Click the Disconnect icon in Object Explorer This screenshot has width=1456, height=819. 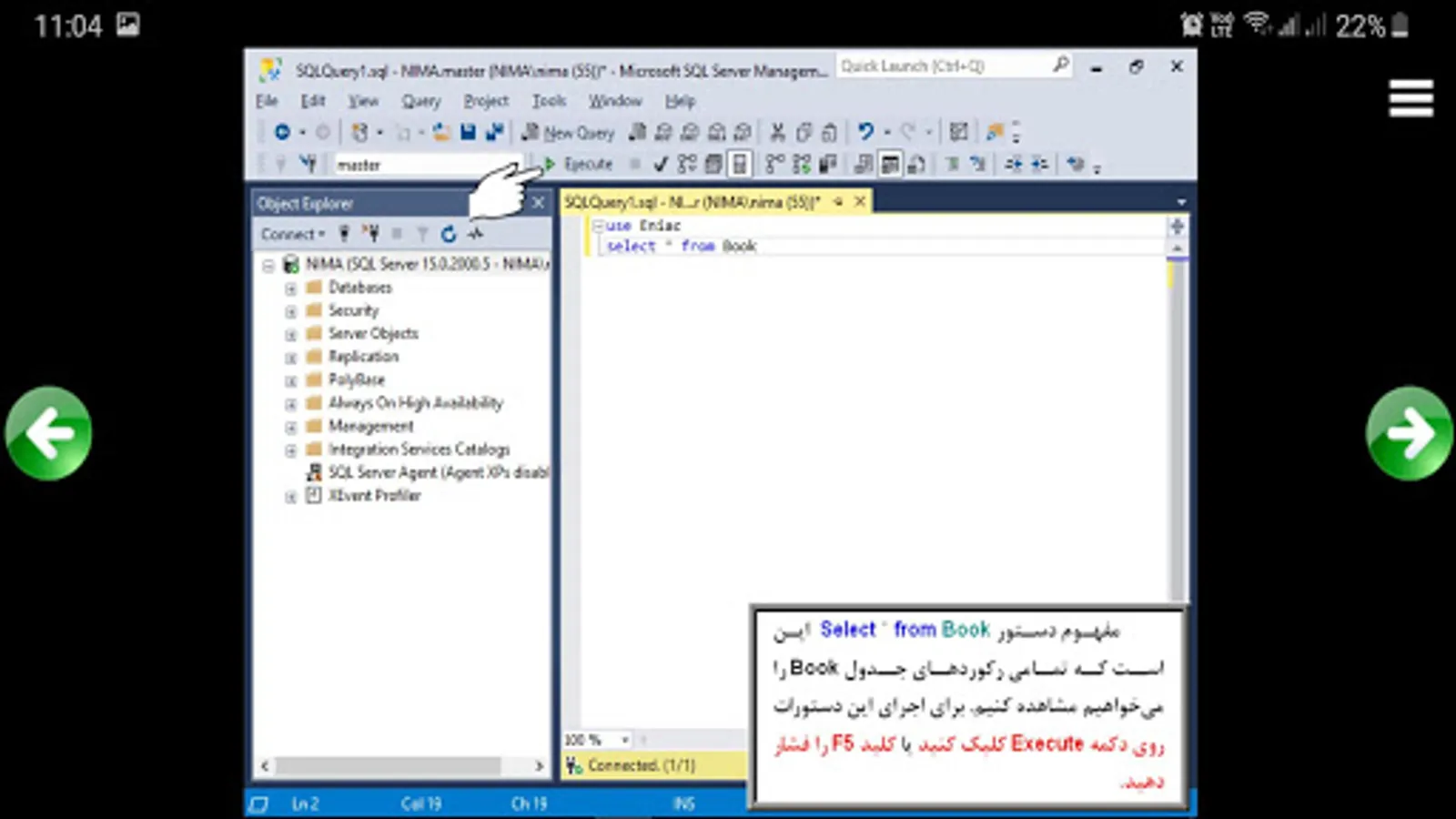[370, 234]
